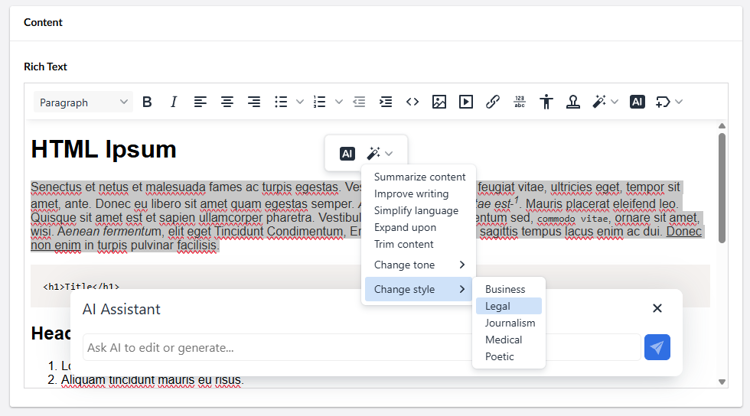Image resolution: width=750 pixels, height=416 pixels.
Task: Insert a link
Action: [493, 102]
